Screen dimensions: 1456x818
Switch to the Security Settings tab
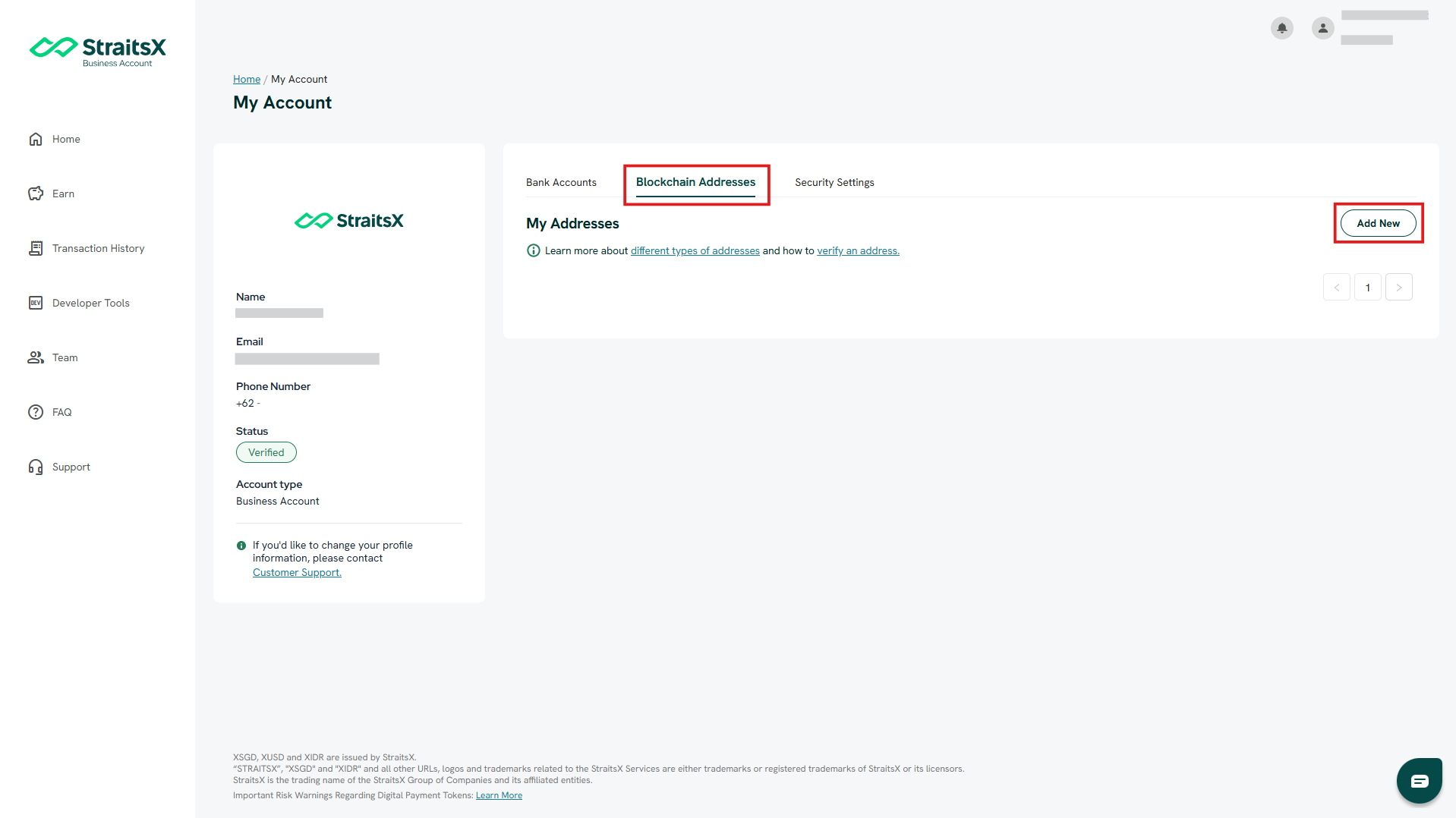[x=834, y=182]
